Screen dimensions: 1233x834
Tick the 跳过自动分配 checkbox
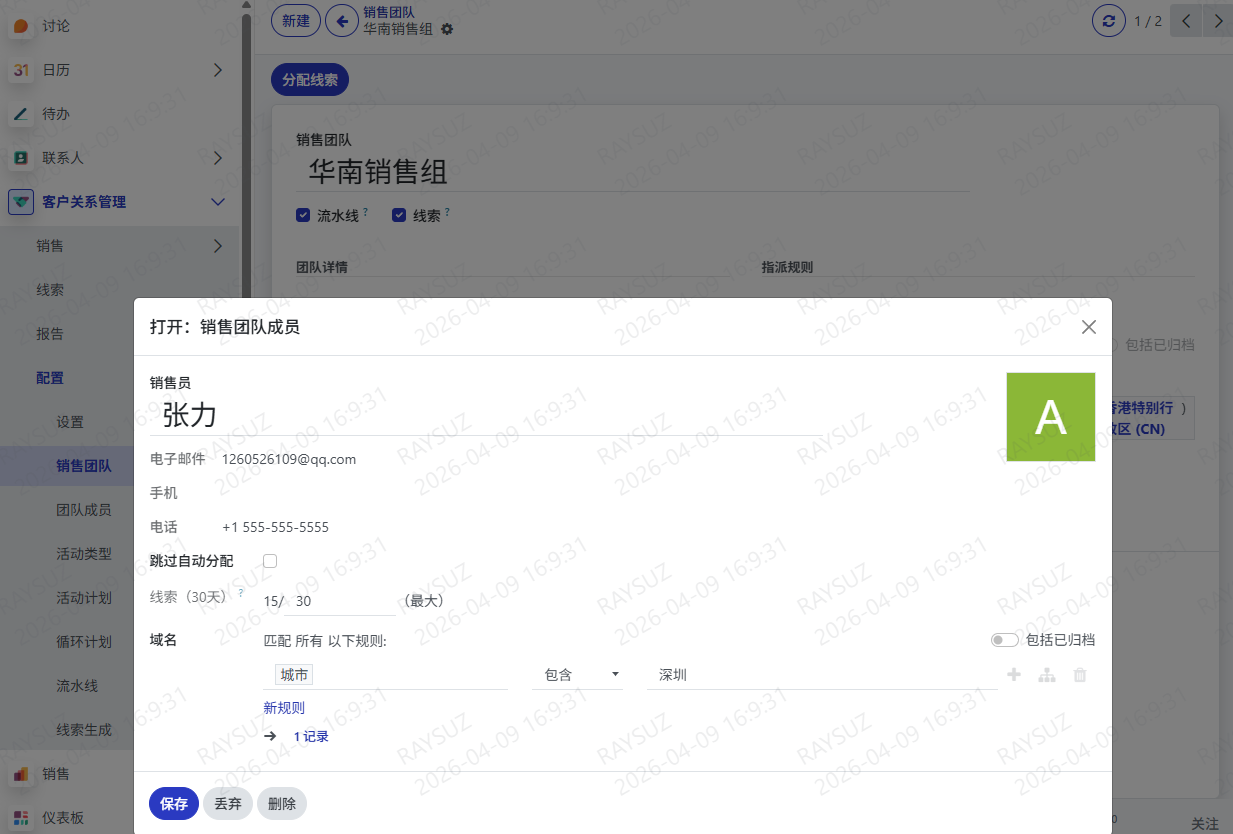[270, 561]
